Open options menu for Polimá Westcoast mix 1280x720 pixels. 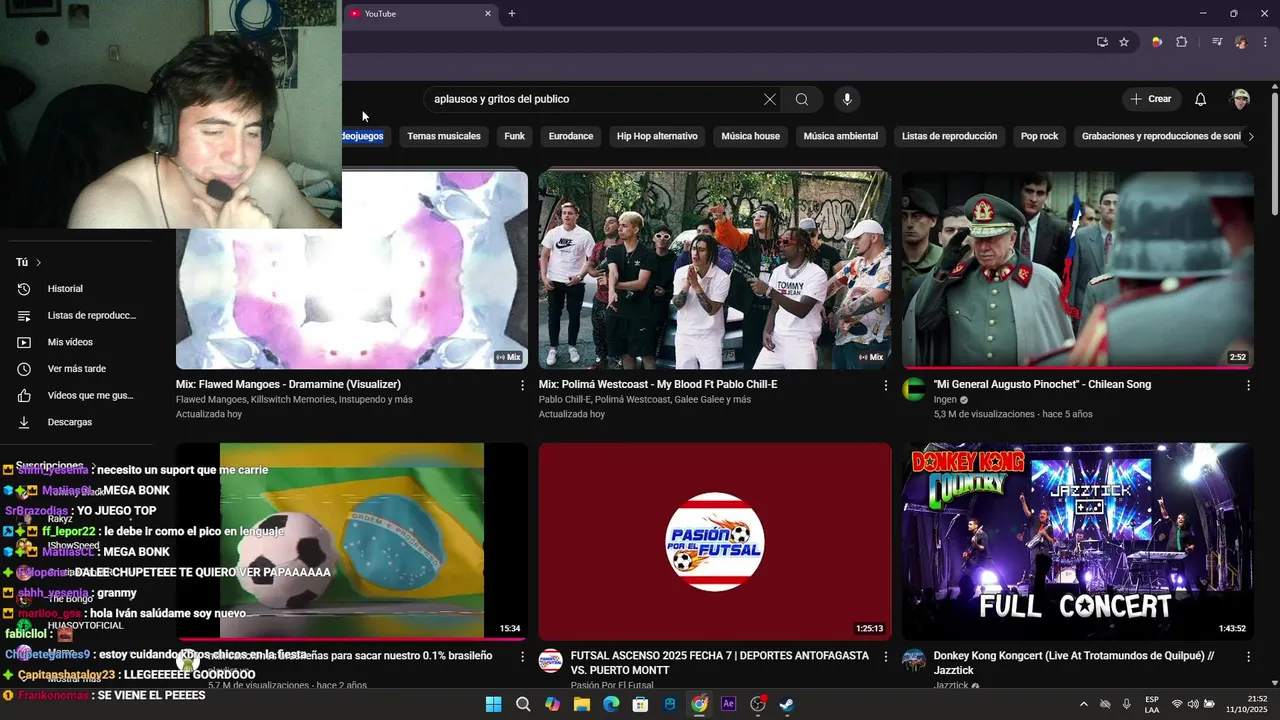click(x=885, y=385)
